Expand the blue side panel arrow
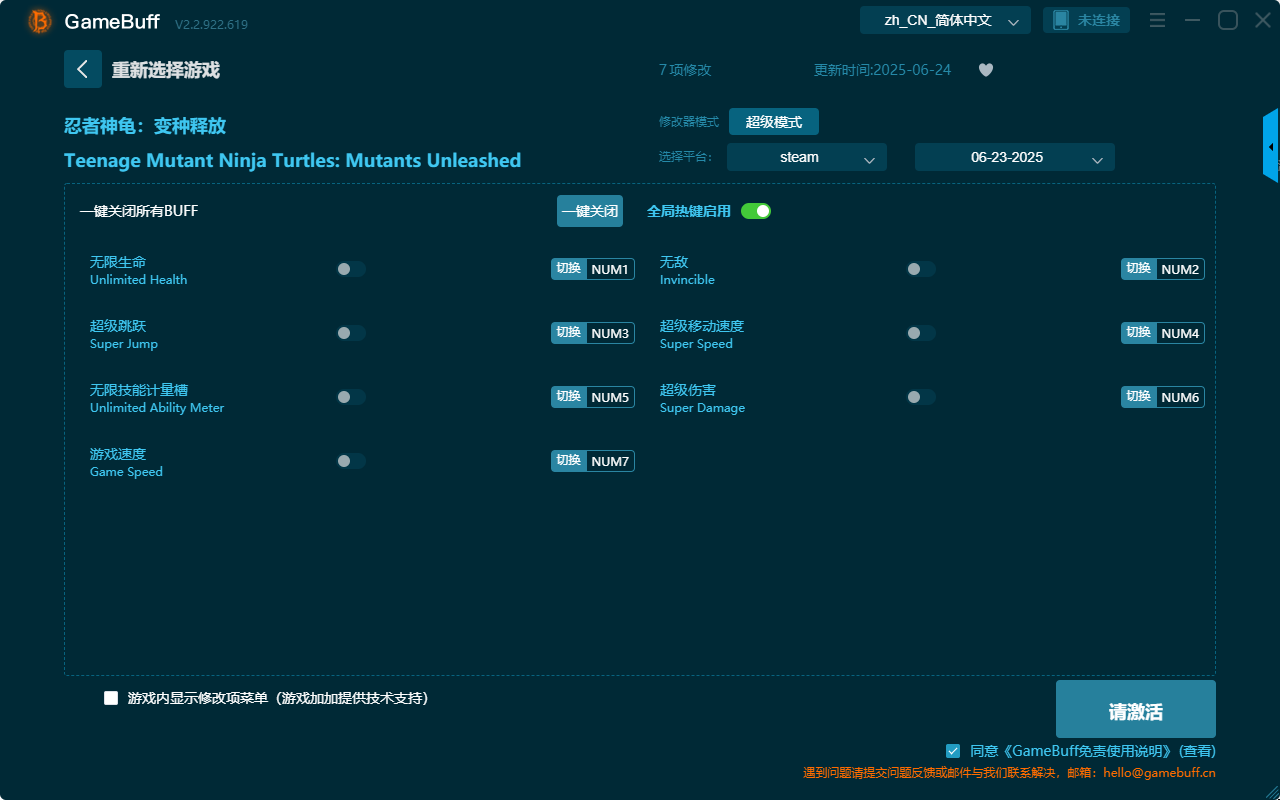This screenshot has height=800, width=1280. (x=1270, y=146)
